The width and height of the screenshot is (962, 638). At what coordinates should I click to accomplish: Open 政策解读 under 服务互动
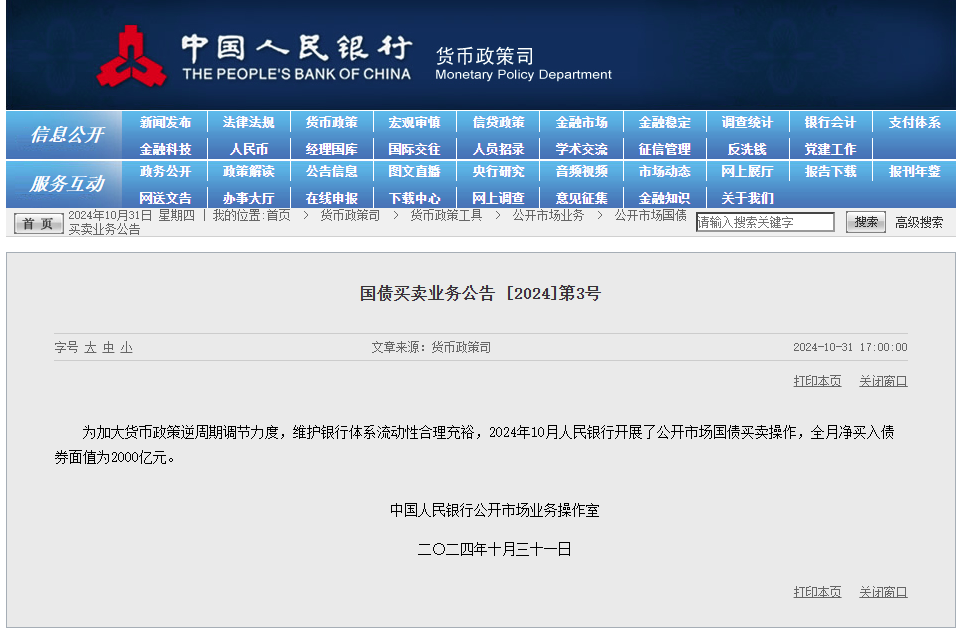248,171
